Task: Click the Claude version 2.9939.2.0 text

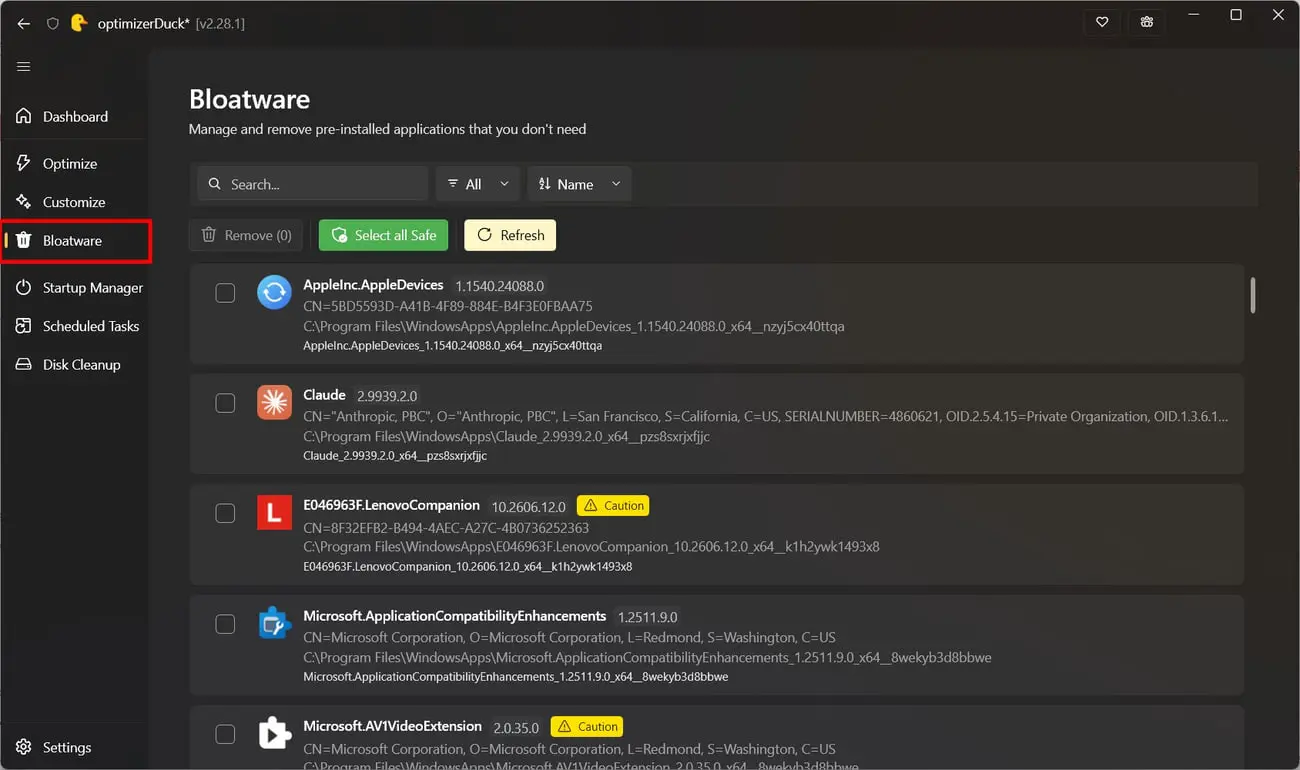Action: coord(387,396)
